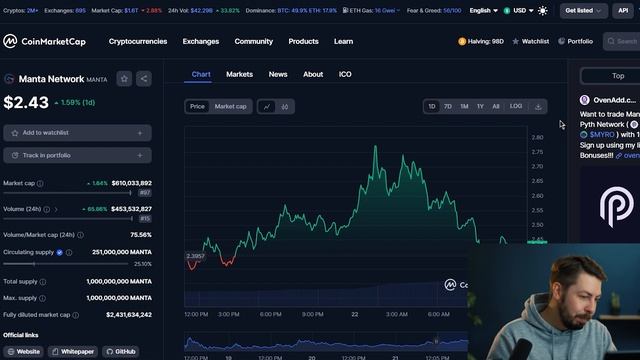The image size is (640, 360).
Task: Open Total supply info icon
Action: point(43,282)
